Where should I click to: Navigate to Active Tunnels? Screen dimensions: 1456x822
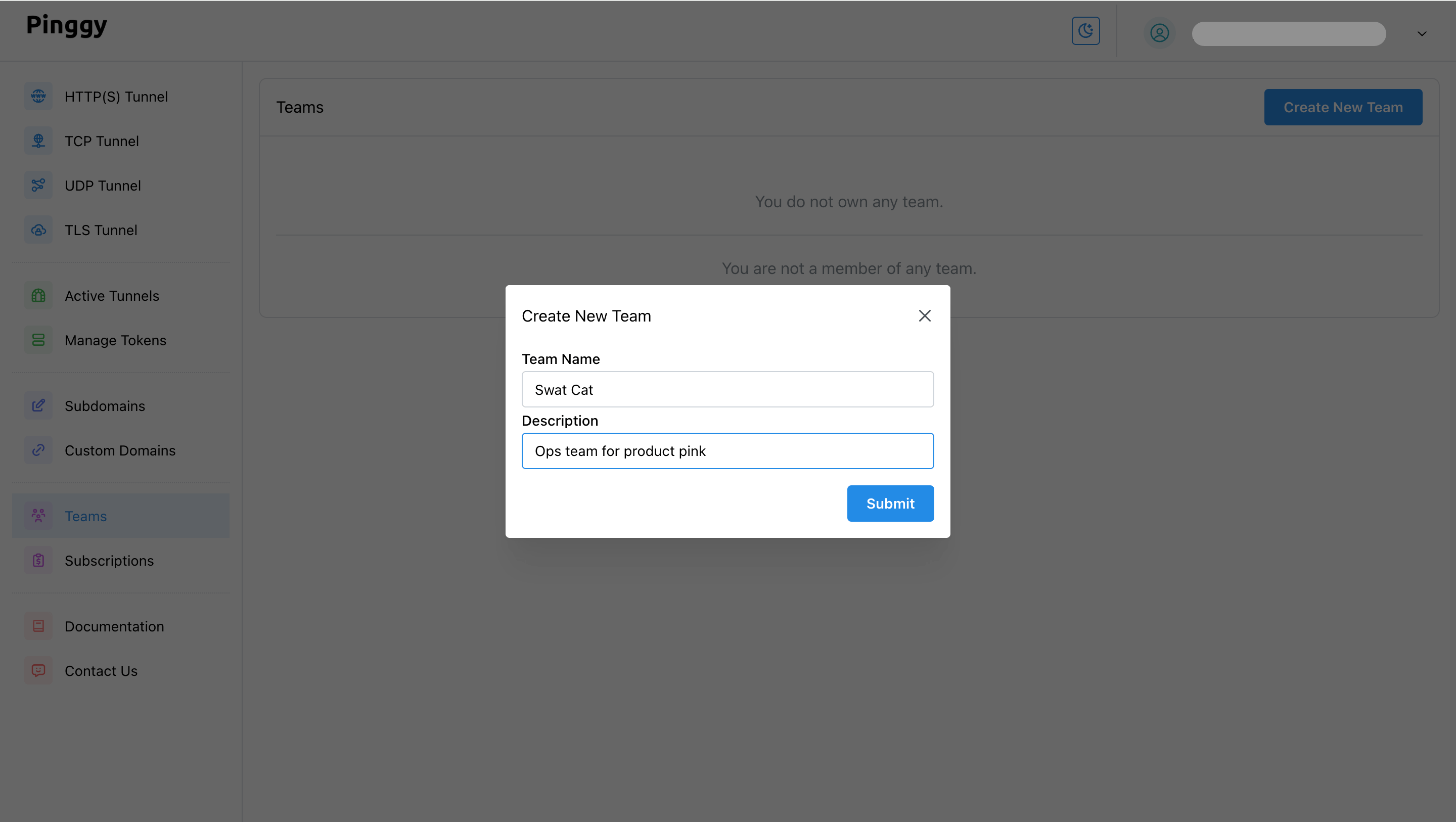pyautogui.click(x=121, y=296)
